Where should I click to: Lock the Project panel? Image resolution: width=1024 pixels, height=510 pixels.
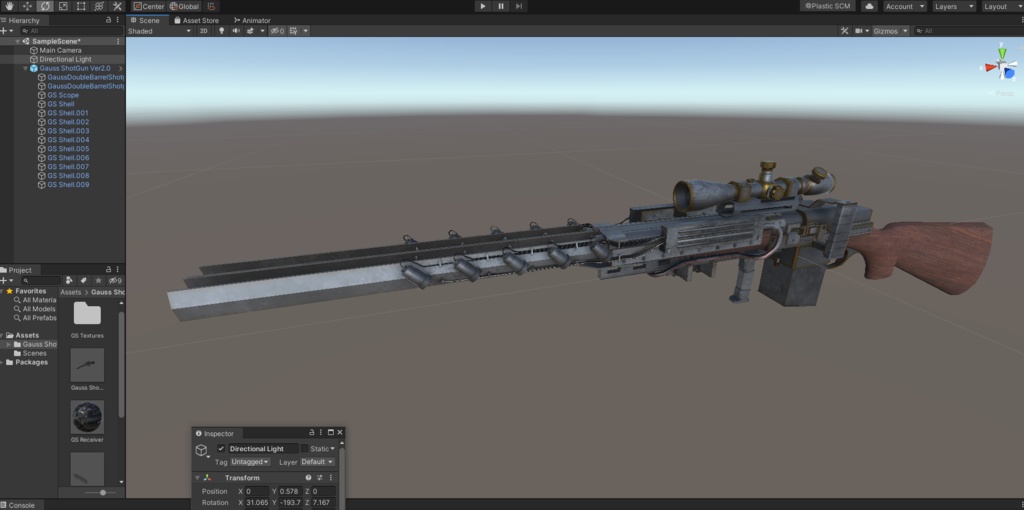[108, 269]
